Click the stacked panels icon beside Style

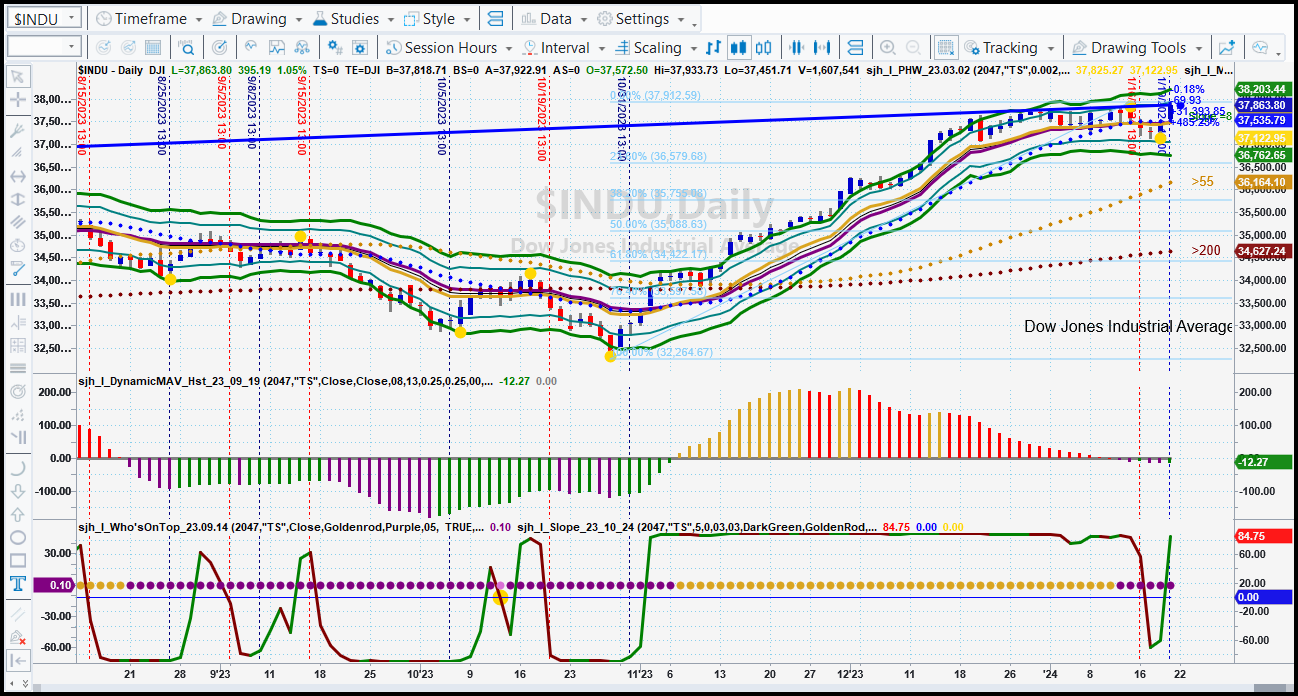click(495, 19)
